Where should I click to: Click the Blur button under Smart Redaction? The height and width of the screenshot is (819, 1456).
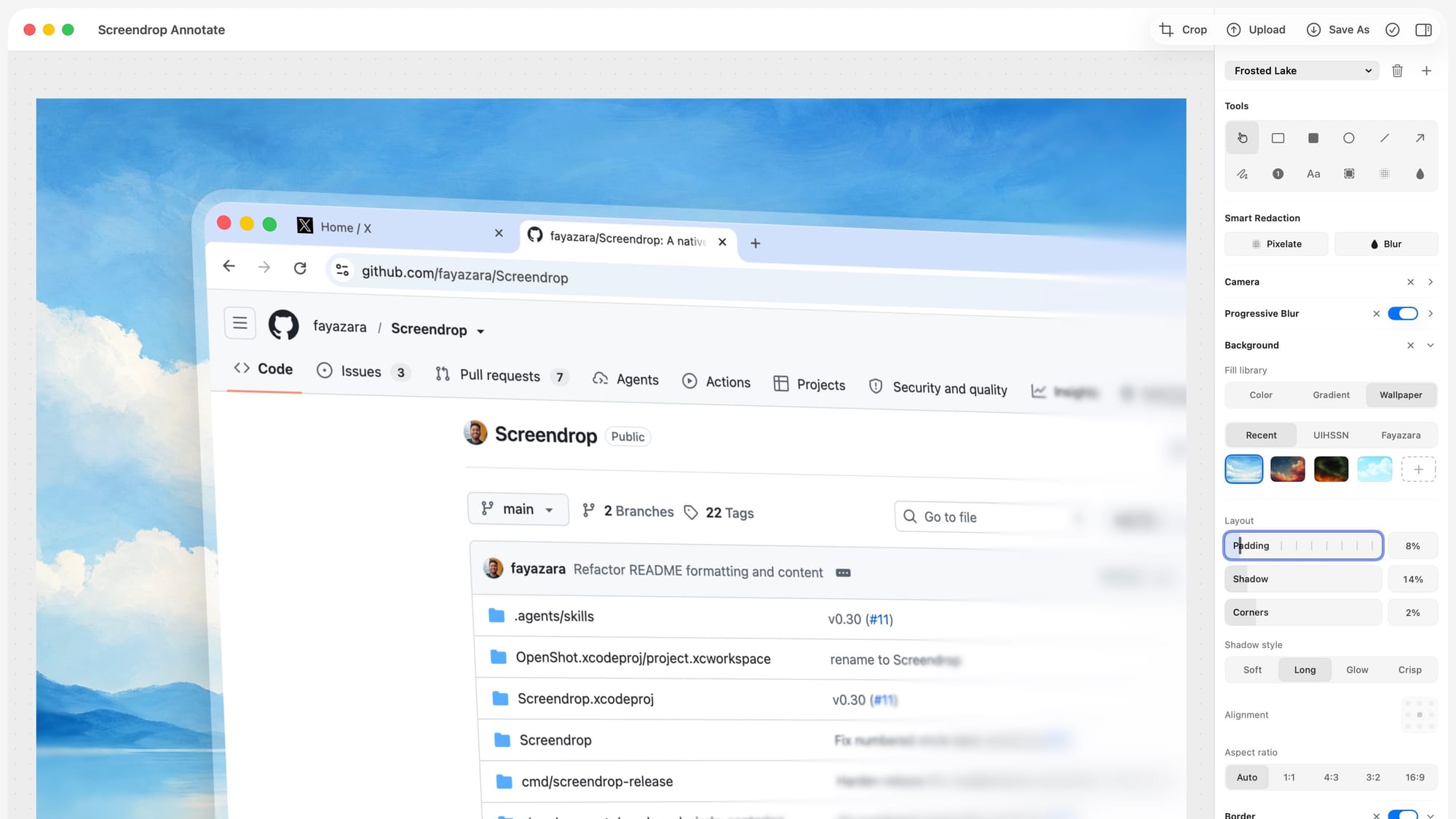tap(1386, 244)
